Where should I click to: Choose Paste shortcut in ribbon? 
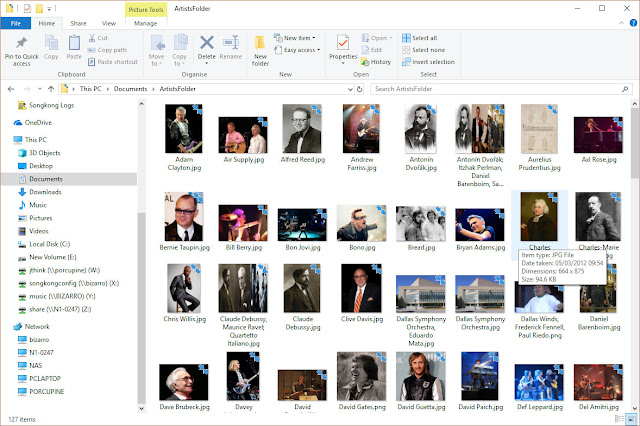pyautogui.click(x=113, y=62)
